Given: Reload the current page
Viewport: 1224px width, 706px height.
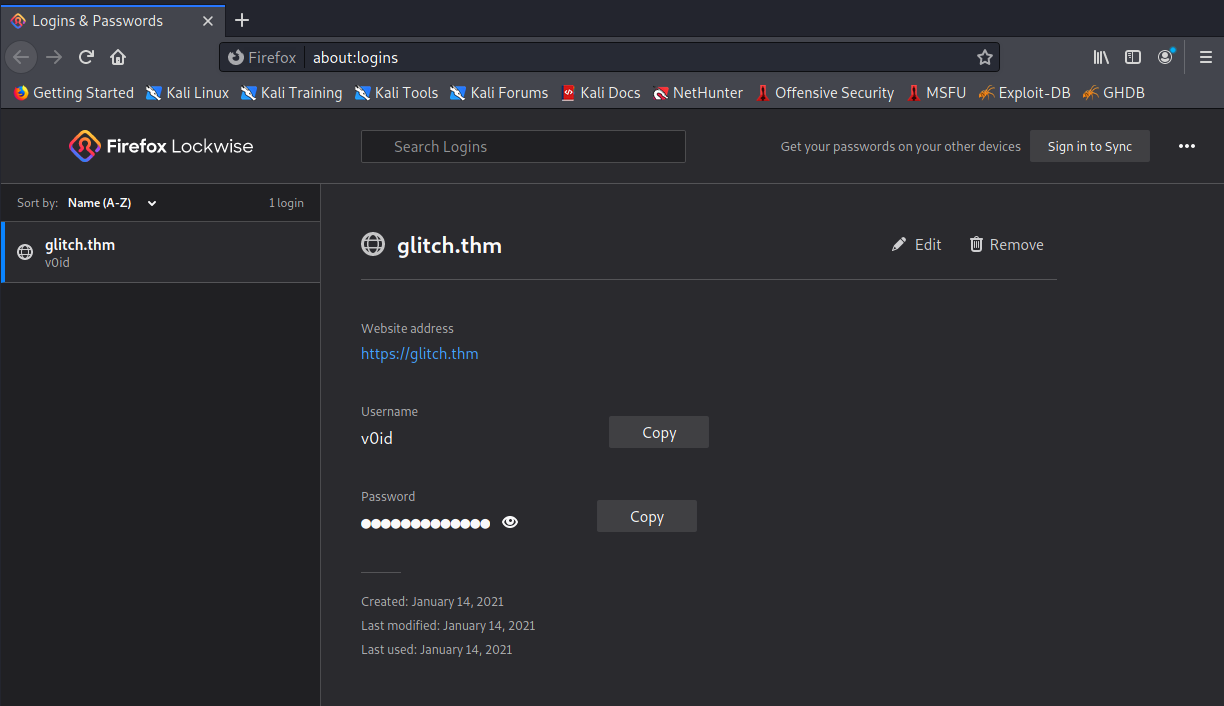Looking at the screenshot, I should [x=86, y=57].
